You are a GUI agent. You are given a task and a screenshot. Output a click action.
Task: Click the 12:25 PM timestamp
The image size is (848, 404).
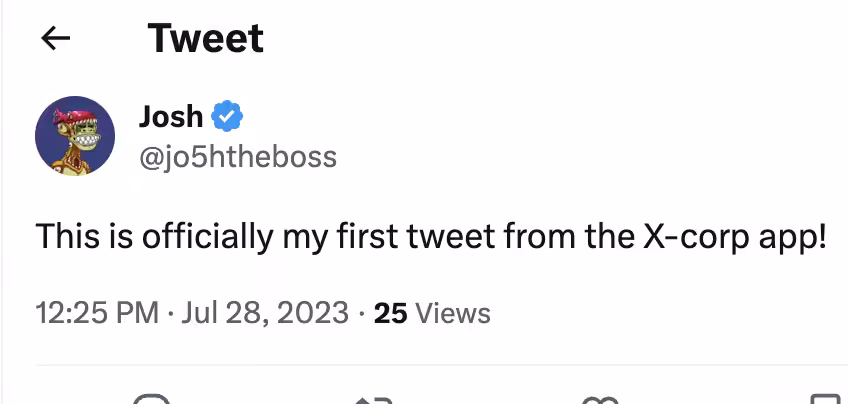(x=97, y=313)
